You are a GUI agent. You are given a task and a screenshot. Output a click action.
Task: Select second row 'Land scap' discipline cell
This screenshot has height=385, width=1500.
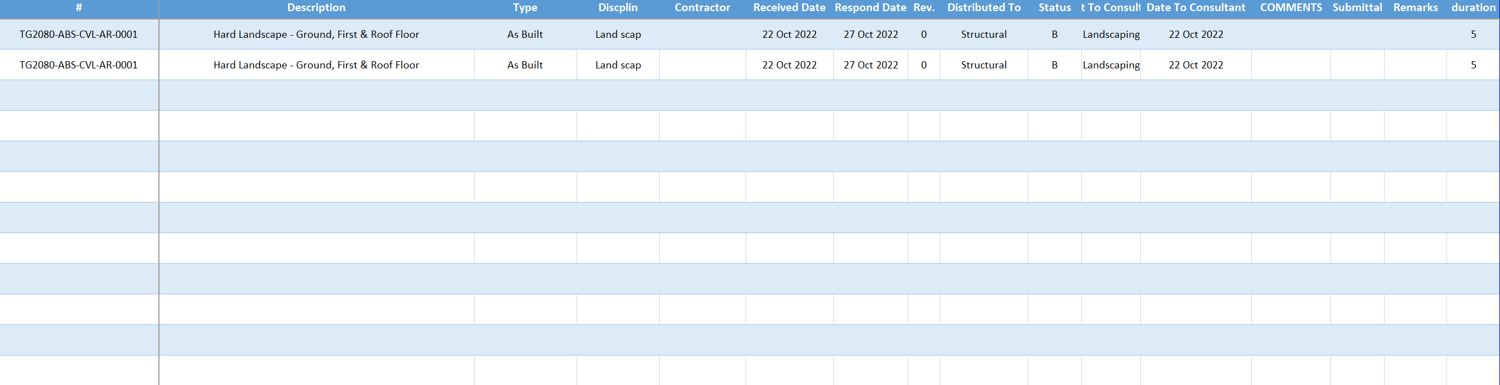pyautogui.click(x=618, y=65)
